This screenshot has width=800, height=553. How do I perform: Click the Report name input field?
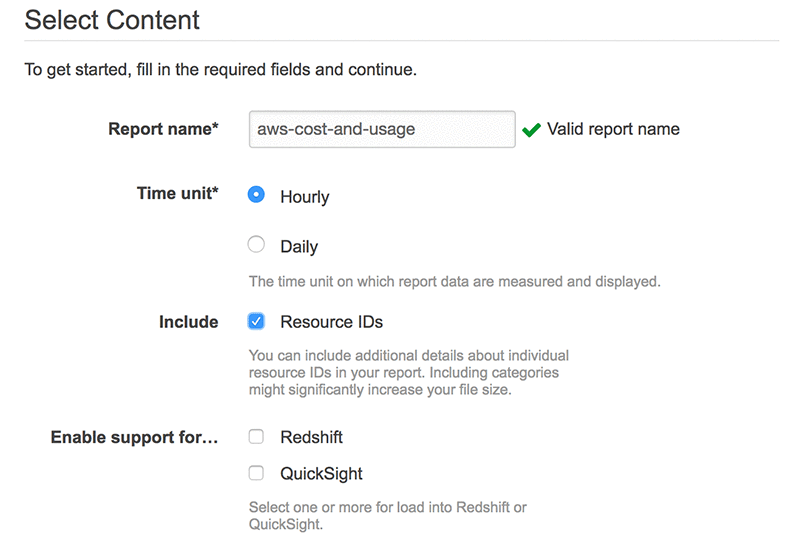coord(382,129)
